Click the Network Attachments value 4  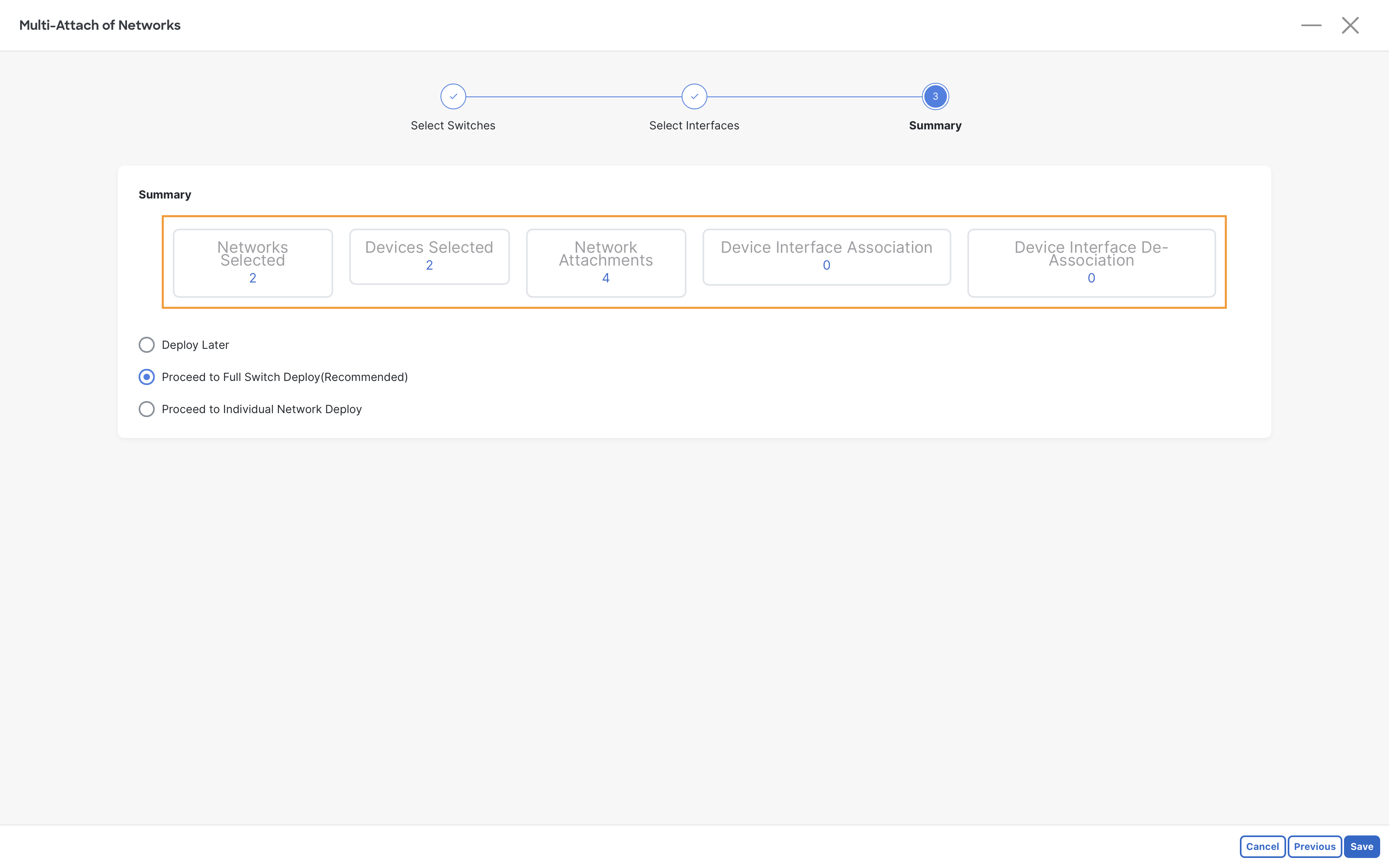pos(606,278)
